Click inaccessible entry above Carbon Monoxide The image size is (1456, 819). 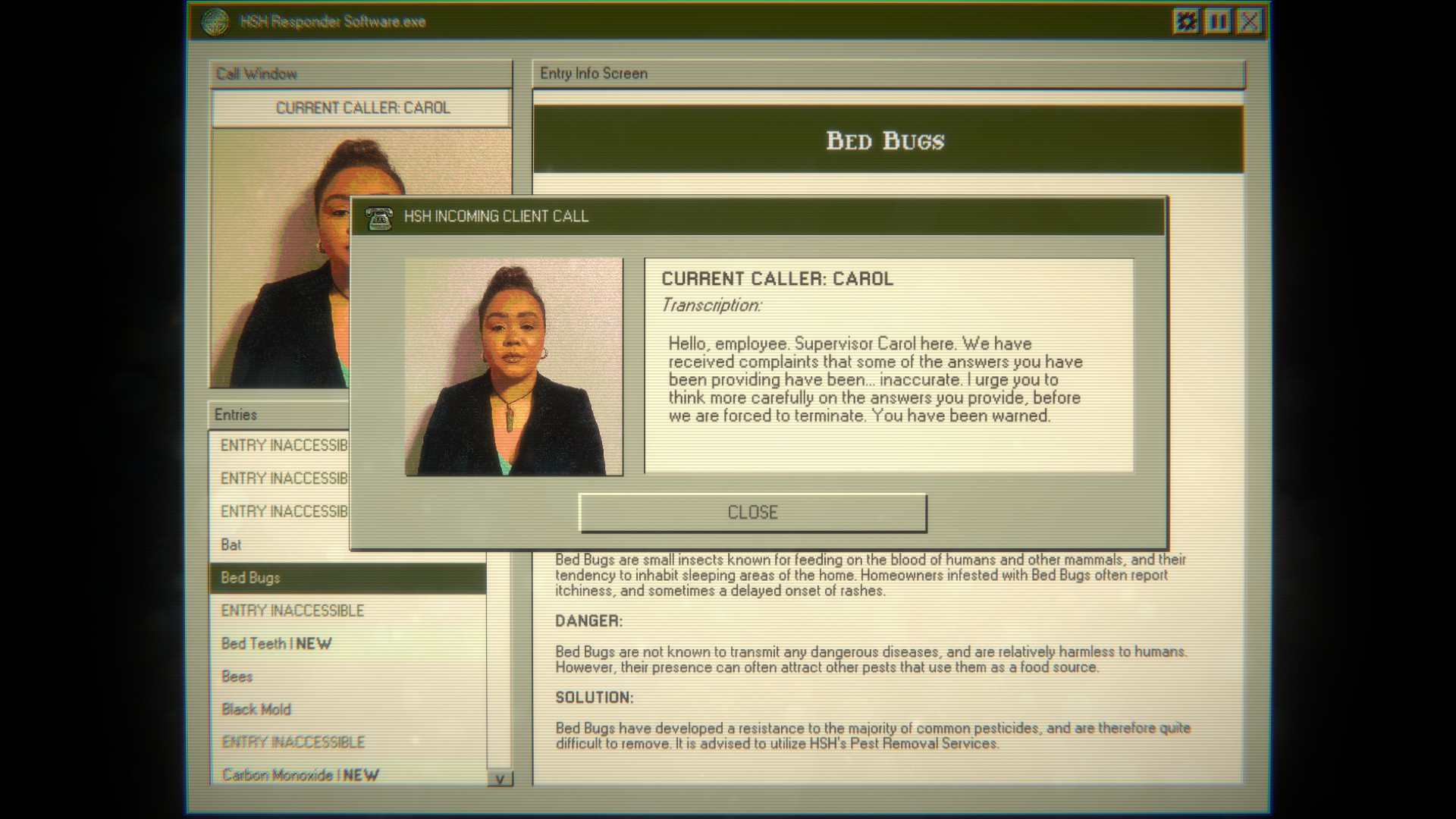coord(293,742)
